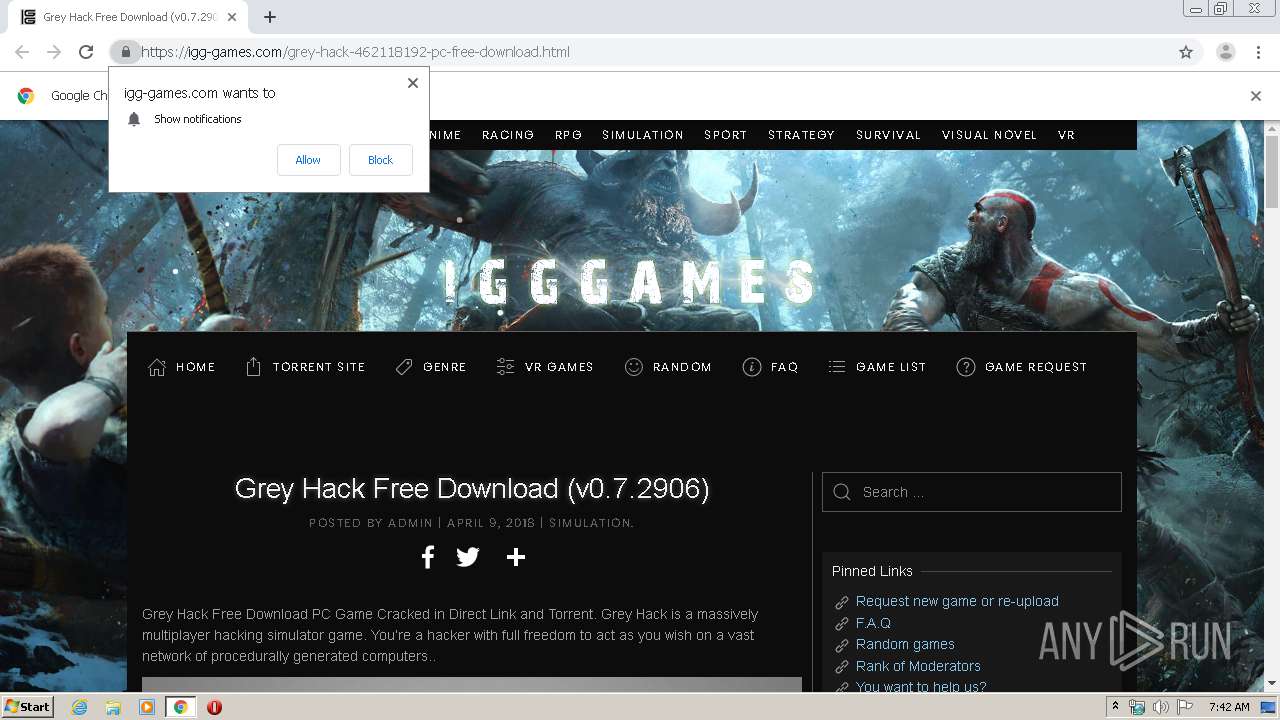1280x720 pixels.
Task: Open the Windows Start menu
Action: click(x=27, y=707)
